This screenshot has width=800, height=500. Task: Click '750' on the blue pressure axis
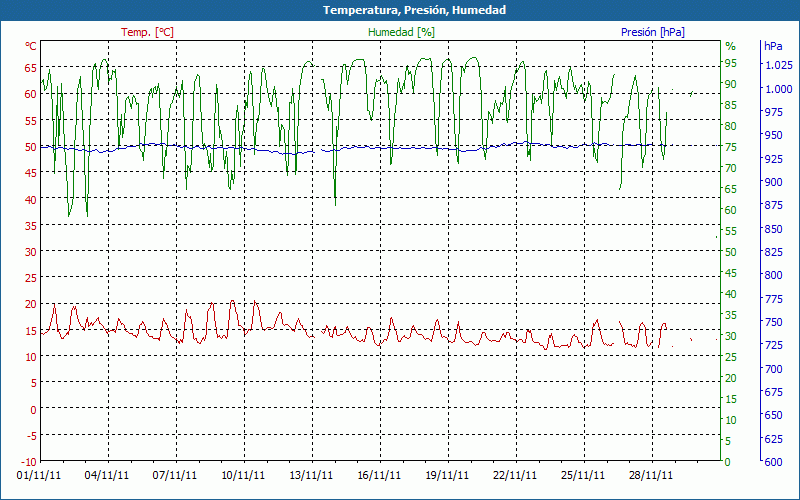click(773, 322)
